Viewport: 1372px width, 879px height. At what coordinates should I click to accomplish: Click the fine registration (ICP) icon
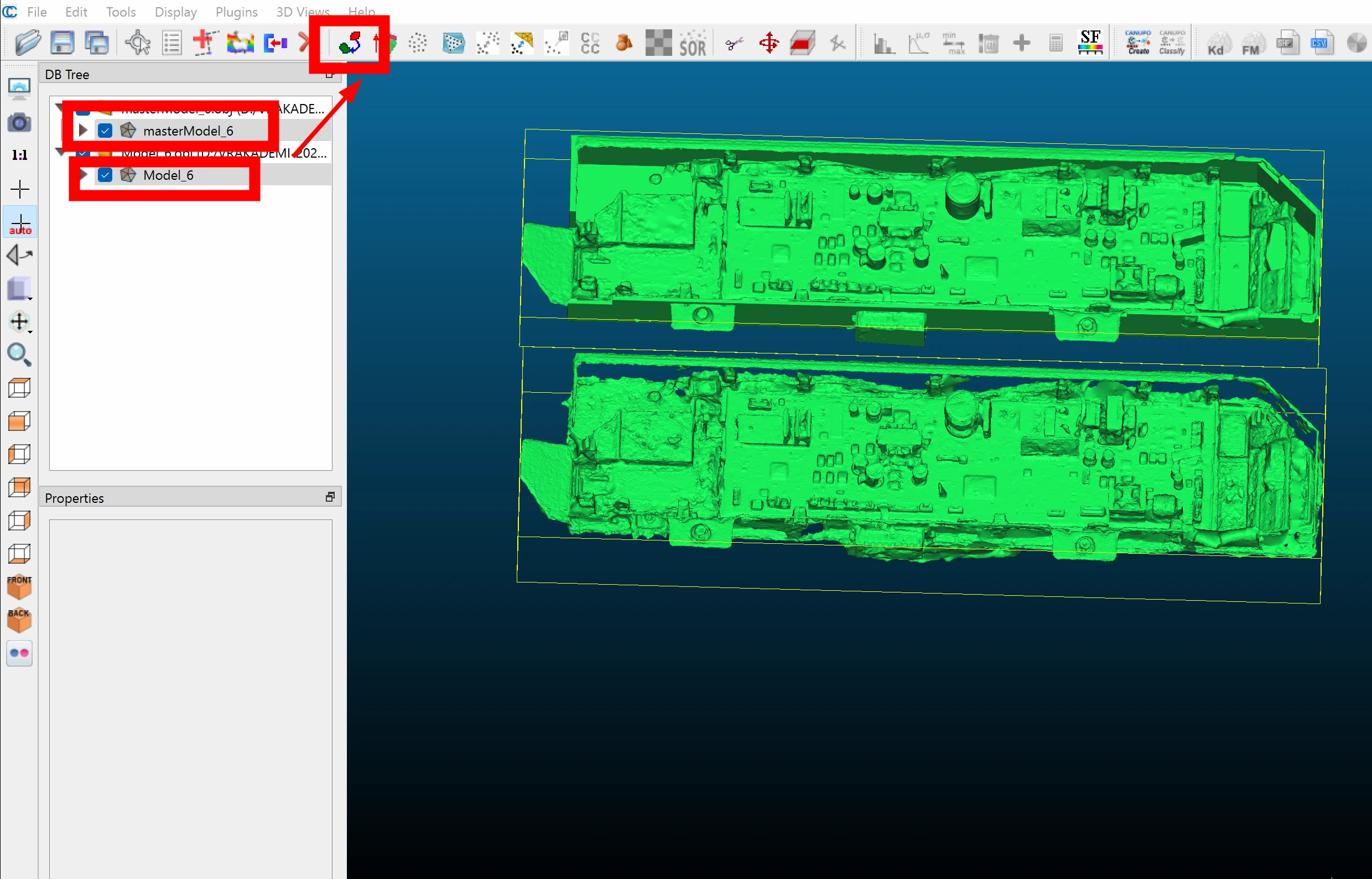tap(350, 43)
